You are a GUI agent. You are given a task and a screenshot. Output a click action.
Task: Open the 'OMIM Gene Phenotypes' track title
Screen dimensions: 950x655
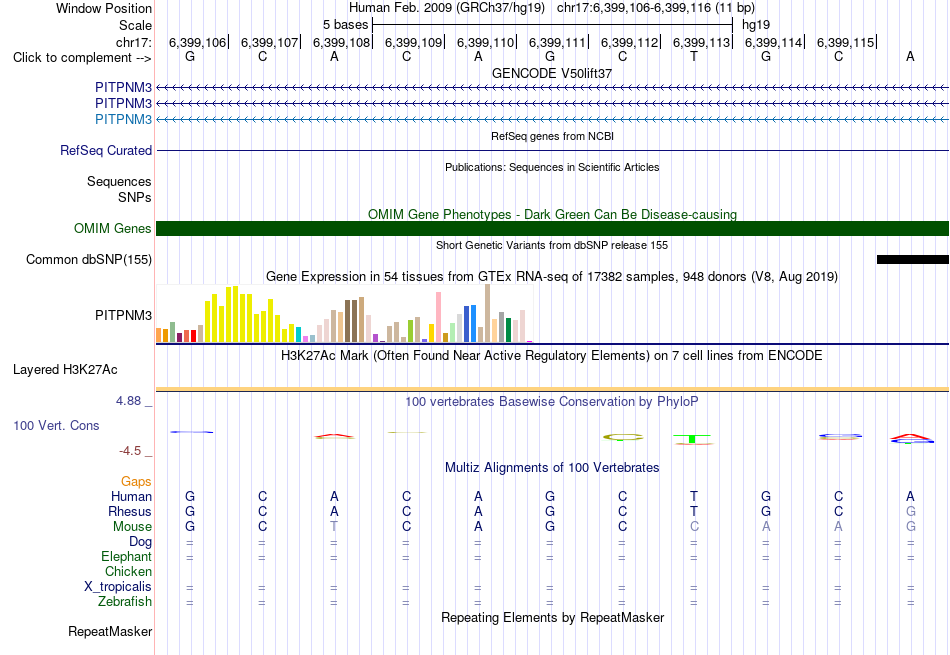click(552, 214)
